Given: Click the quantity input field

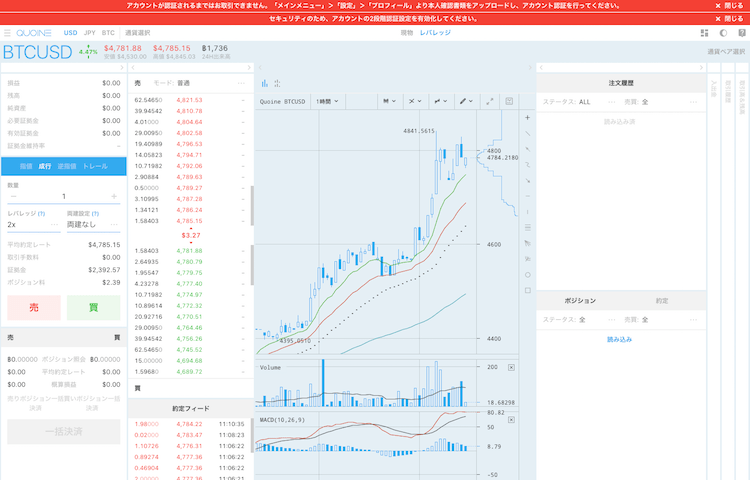Looking at the screenshot, I should click(64, 196).
